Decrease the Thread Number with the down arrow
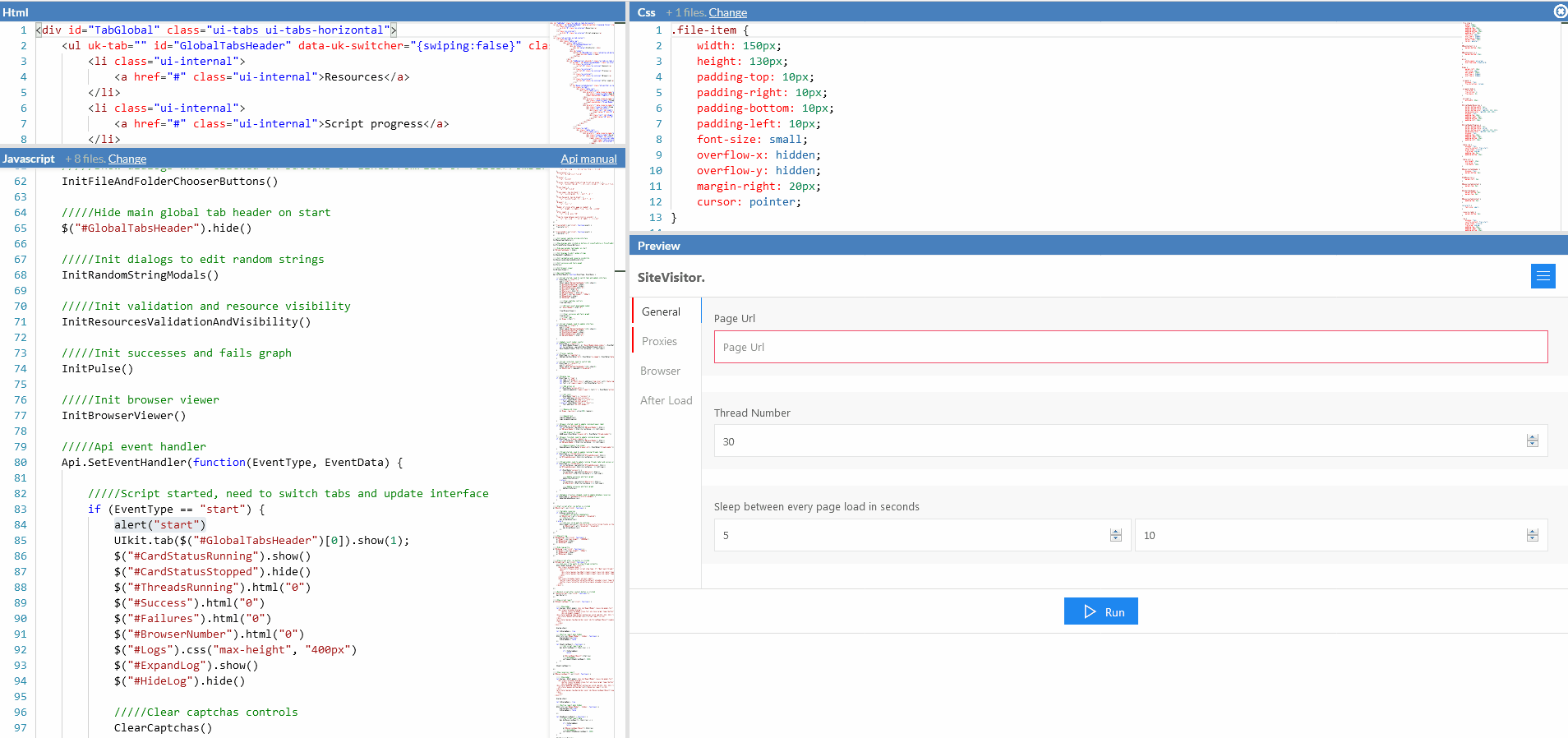 (1532, 445)
